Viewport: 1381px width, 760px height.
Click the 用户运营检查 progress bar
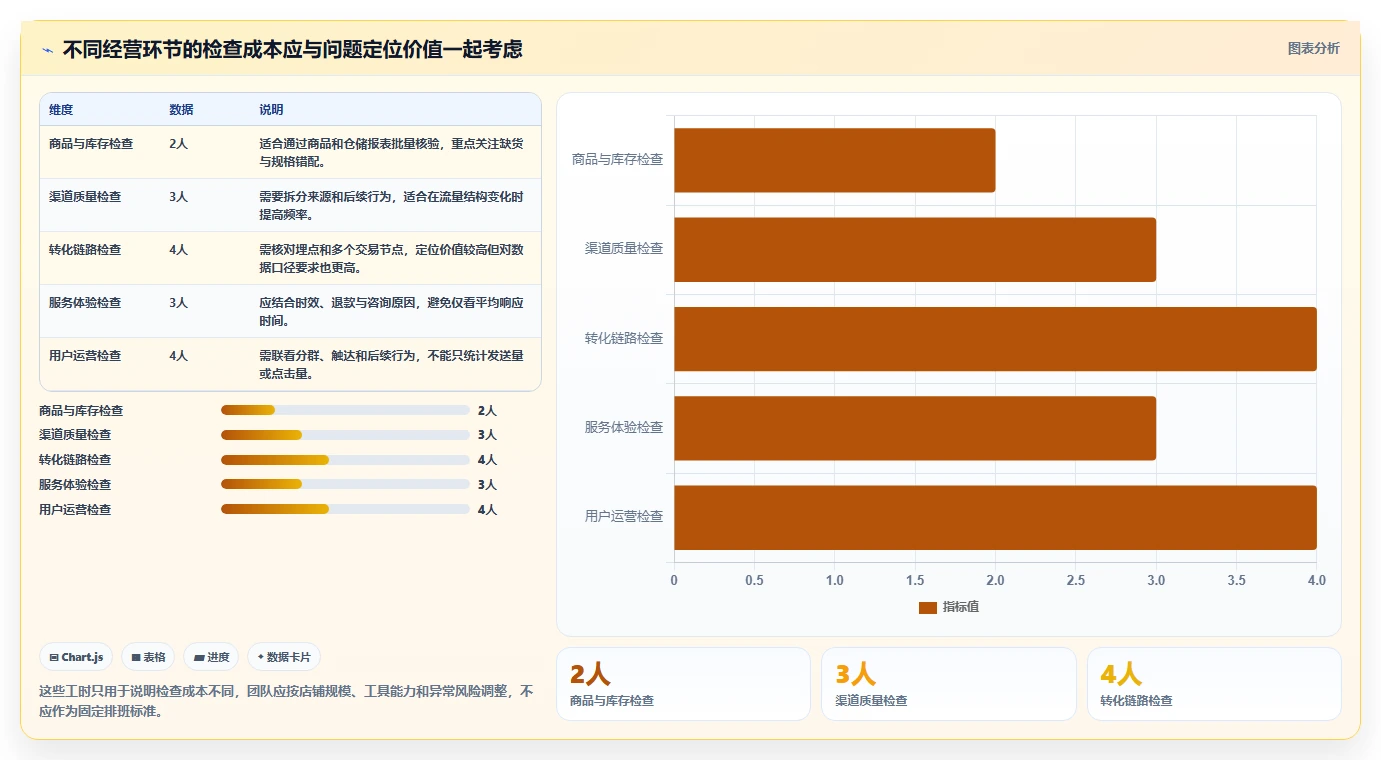345,509
